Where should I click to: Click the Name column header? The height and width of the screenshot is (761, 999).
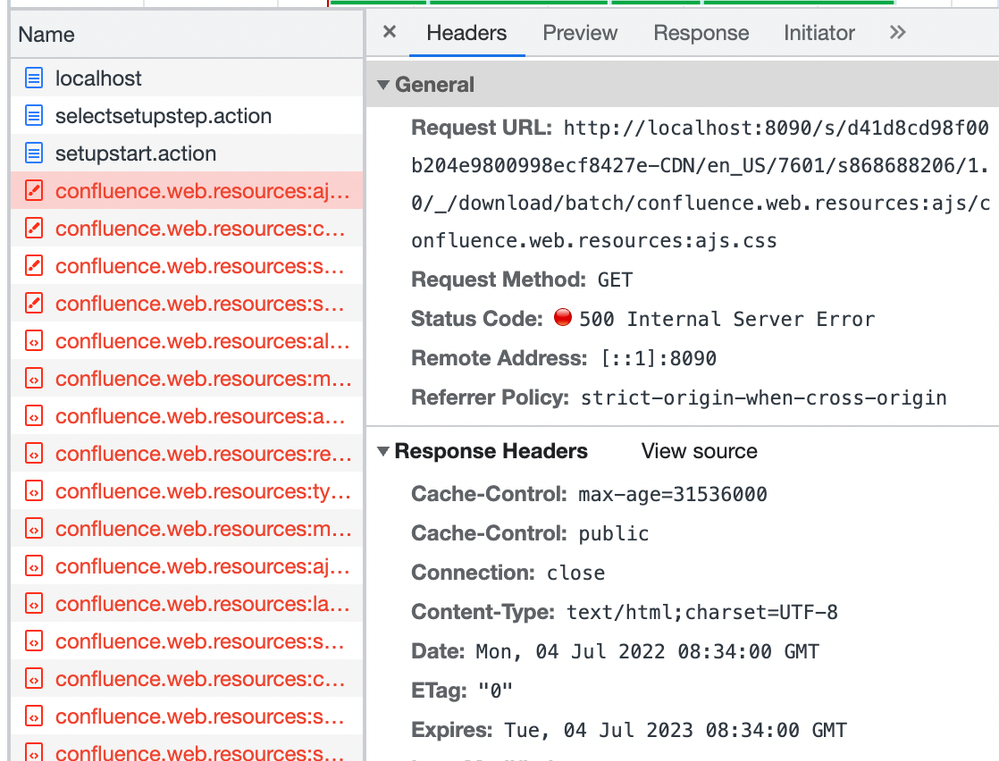187,34
